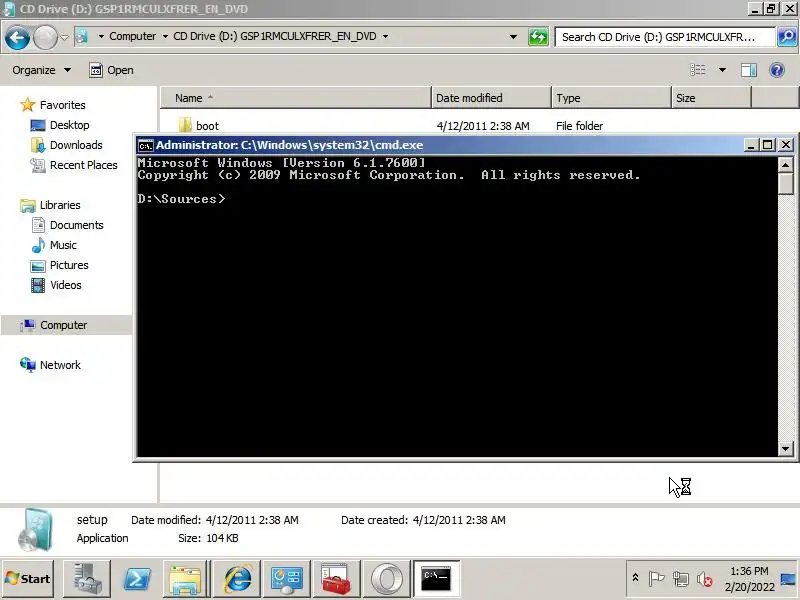Go back with the Explorer back arrow

pos(17,38)
